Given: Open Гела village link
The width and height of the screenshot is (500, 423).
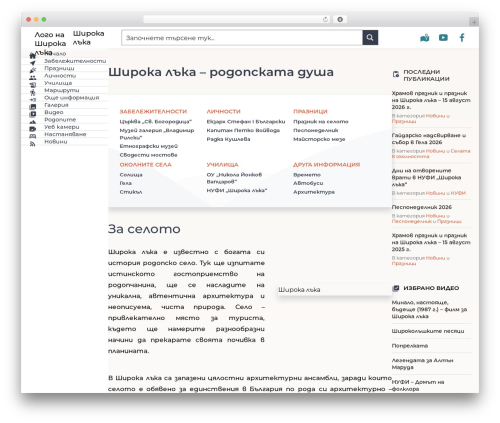Looking at the screenshot, I should [x=126, y=183].
